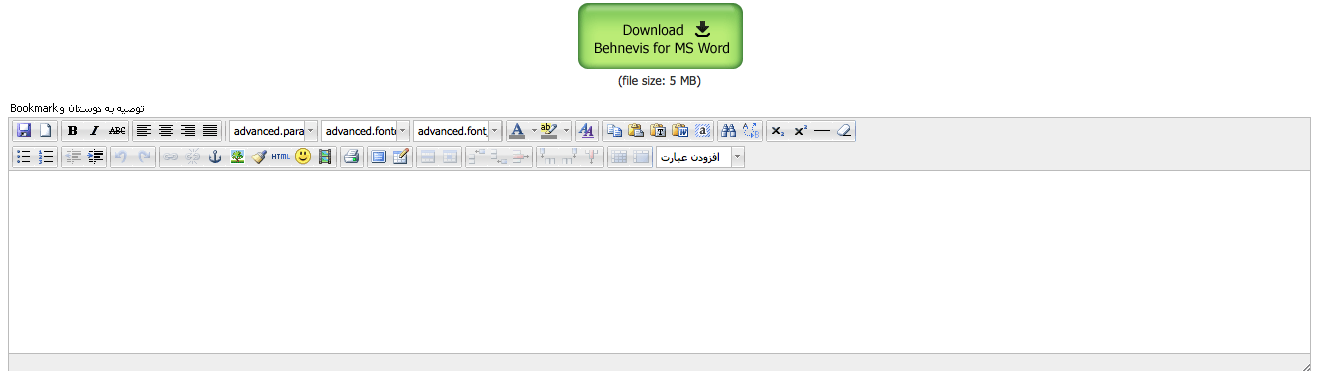
Task: Open the emoticons smiley picker
Action: (x=303, y=157)
